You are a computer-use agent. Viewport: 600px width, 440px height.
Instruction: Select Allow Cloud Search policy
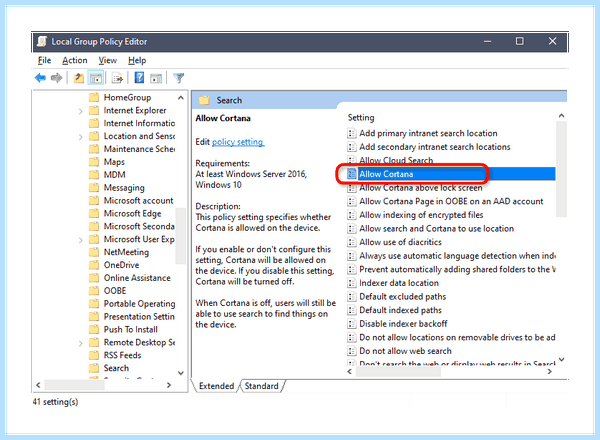click(396, 160)
